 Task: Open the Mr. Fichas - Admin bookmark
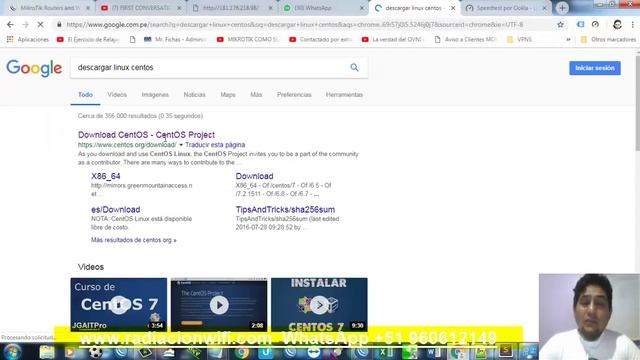pos(176,40)
